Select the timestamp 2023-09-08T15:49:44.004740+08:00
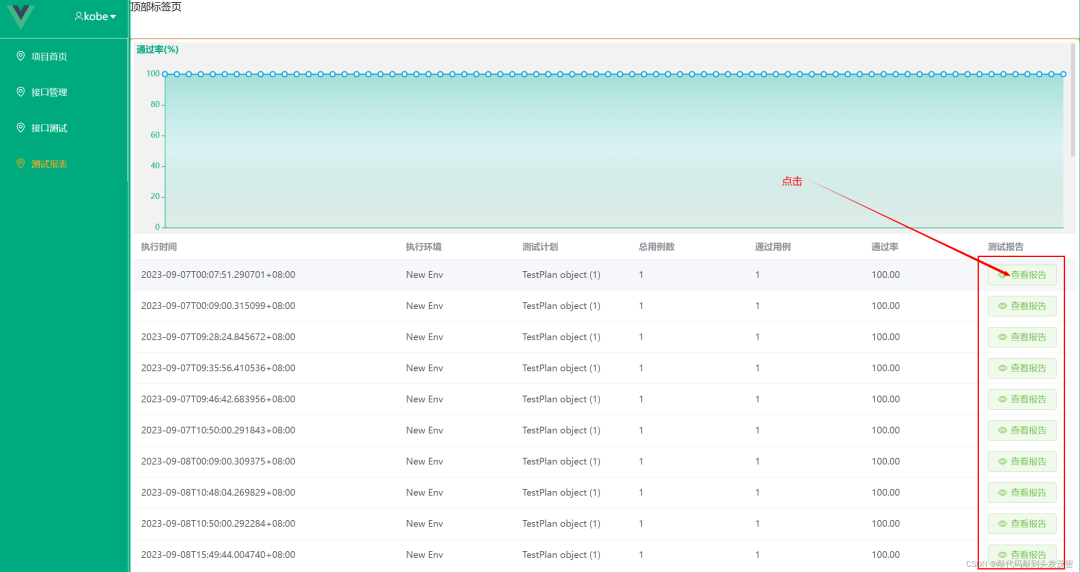Image resolution: width=1080 pixels, height=572 pixels. [218, 555]
